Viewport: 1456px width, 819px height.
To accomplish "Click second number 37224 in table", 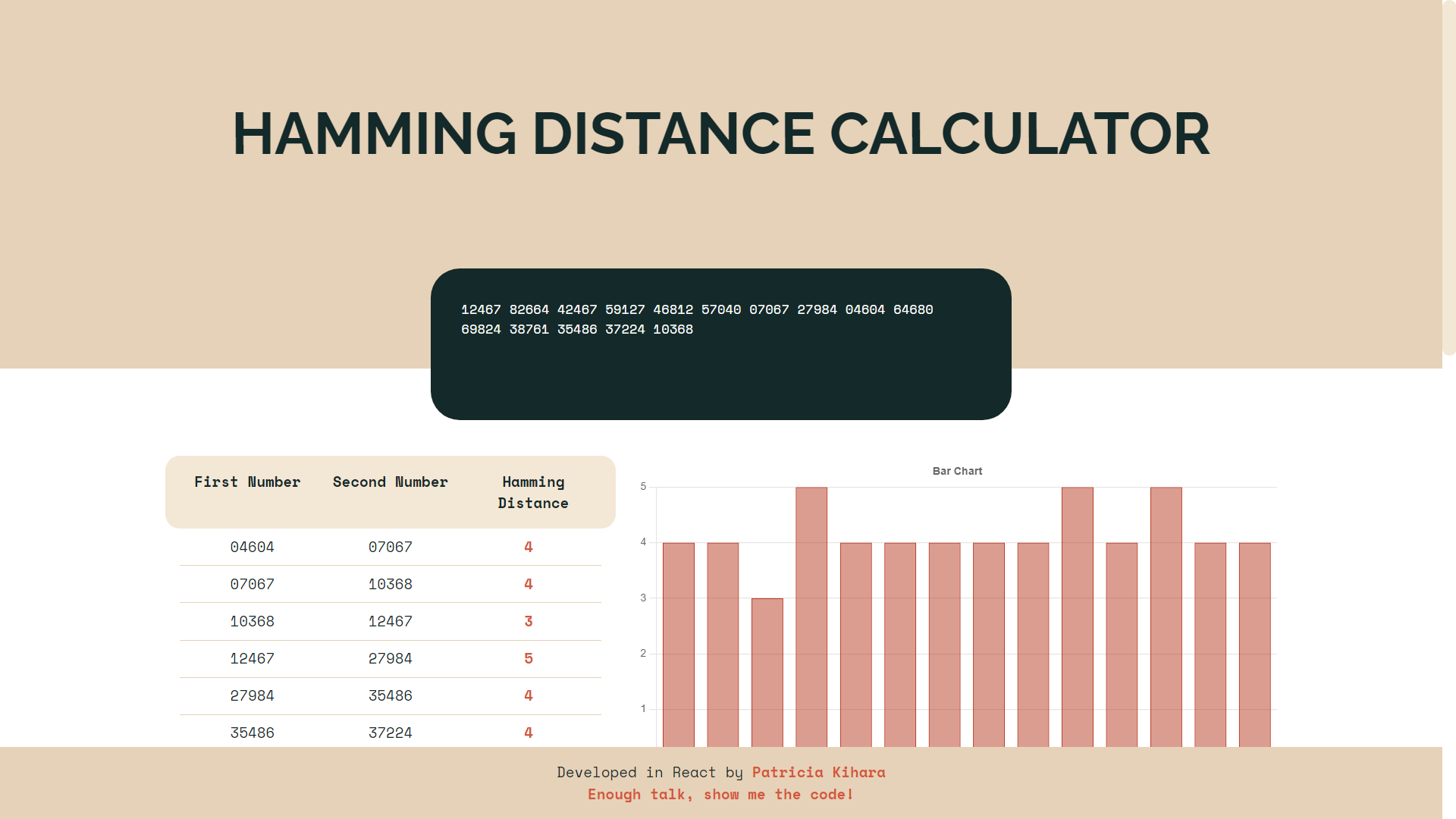I will click(390, 733).
